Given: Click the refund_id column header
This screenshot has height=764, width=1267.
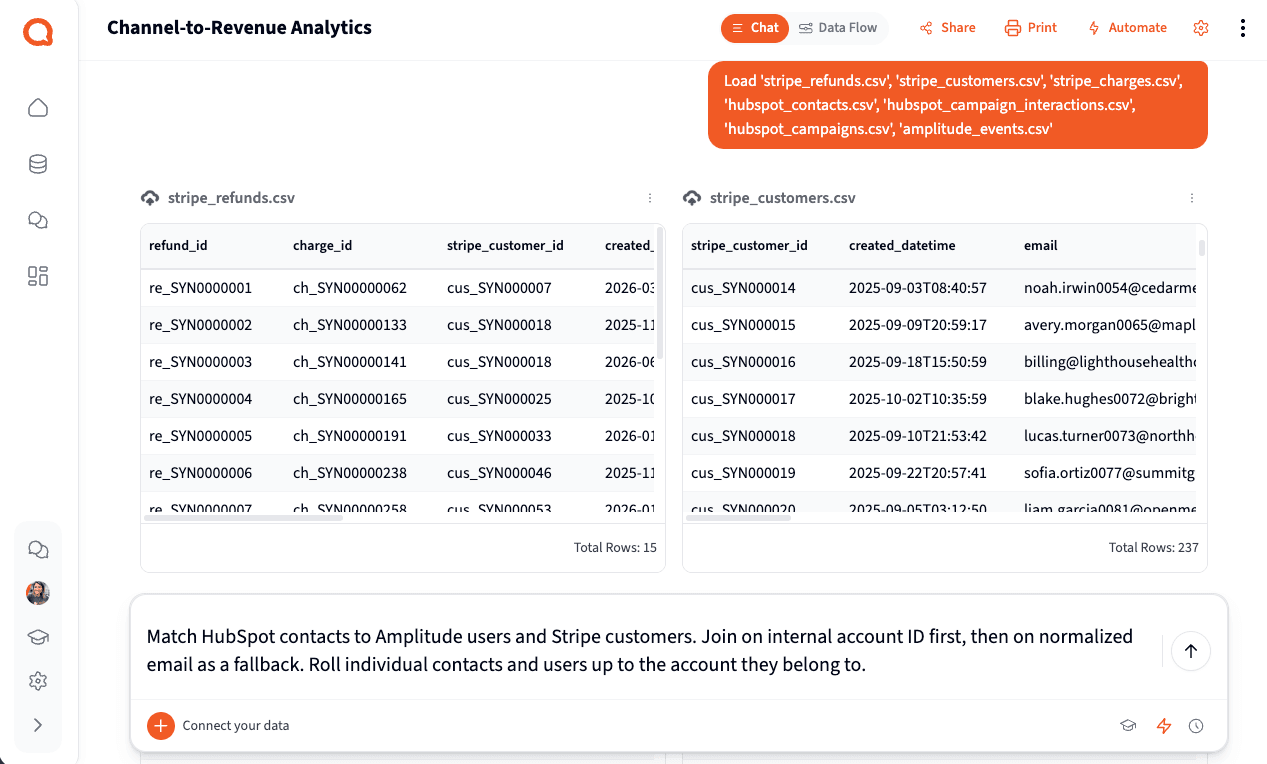Looking at the screenshot, I should [x=178, y=245].
